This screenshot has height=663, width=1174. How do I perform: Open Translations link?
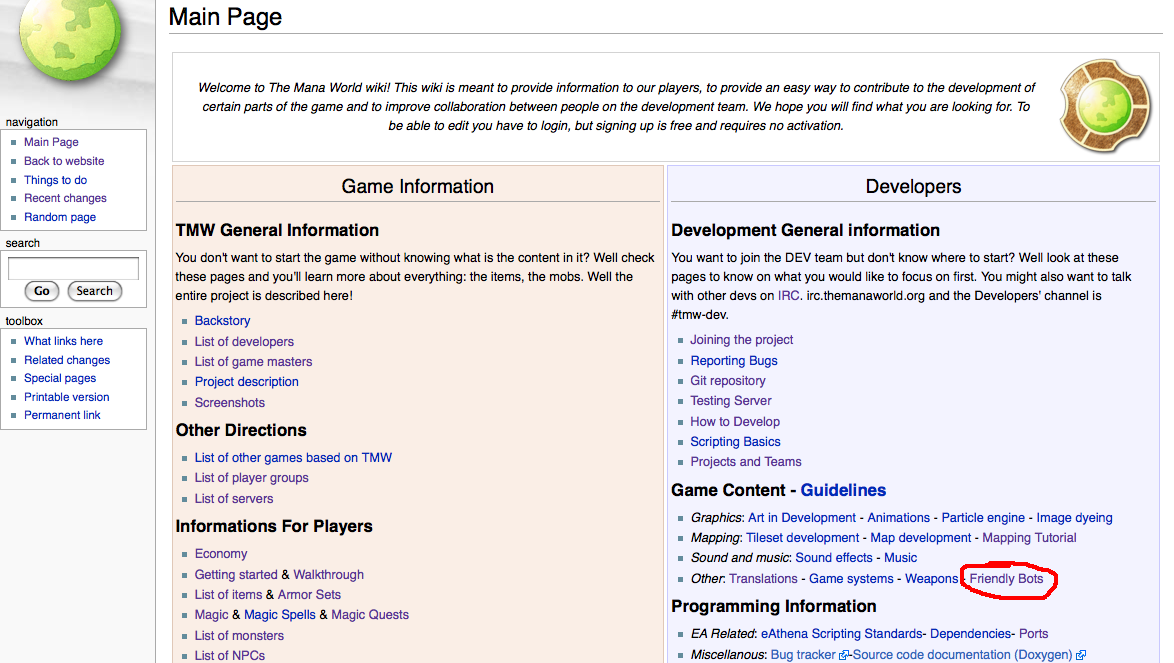[x=764, y=579]
